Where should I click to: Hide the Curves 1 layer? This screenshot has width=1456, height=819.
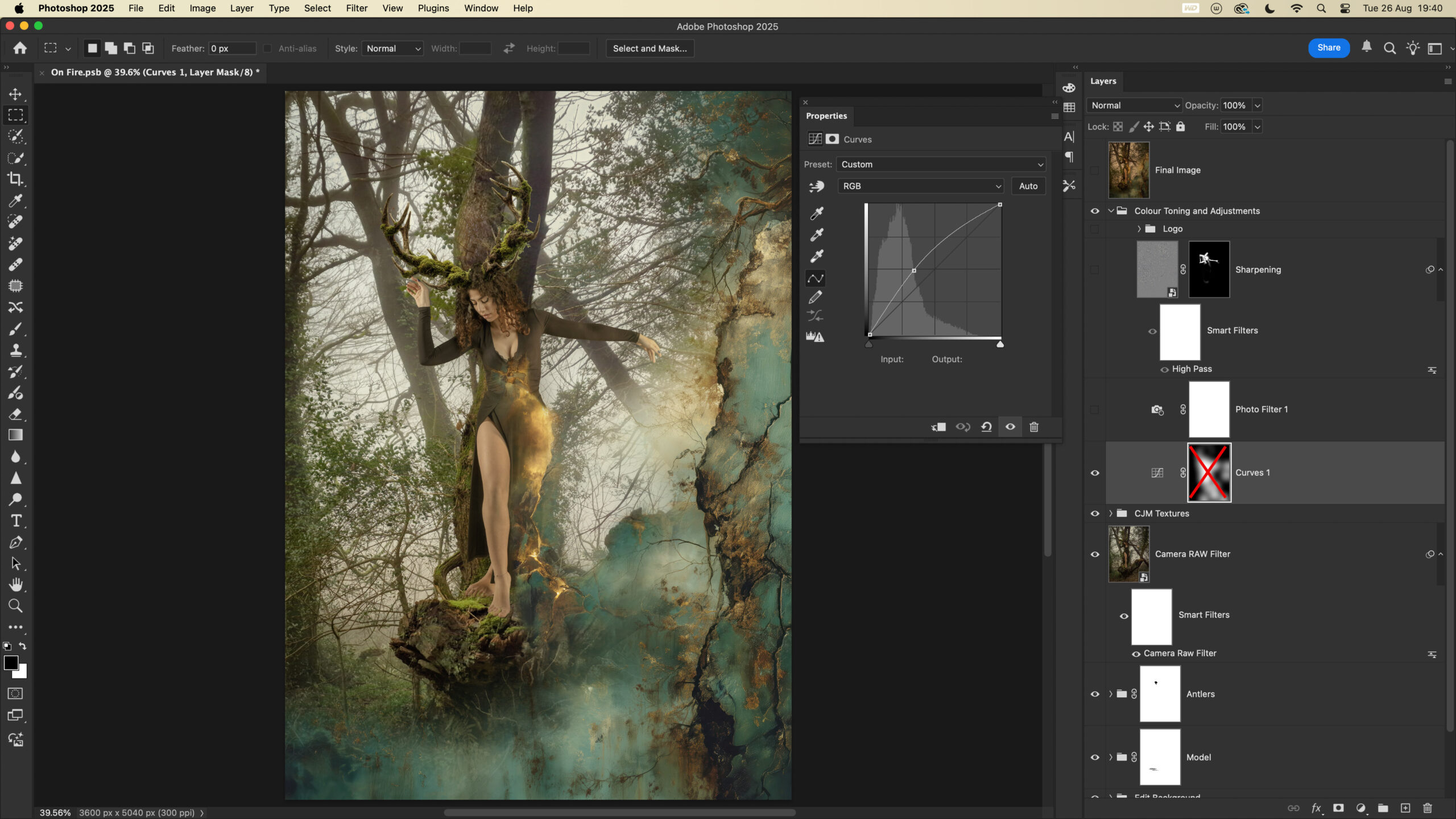coord(1095,473)
